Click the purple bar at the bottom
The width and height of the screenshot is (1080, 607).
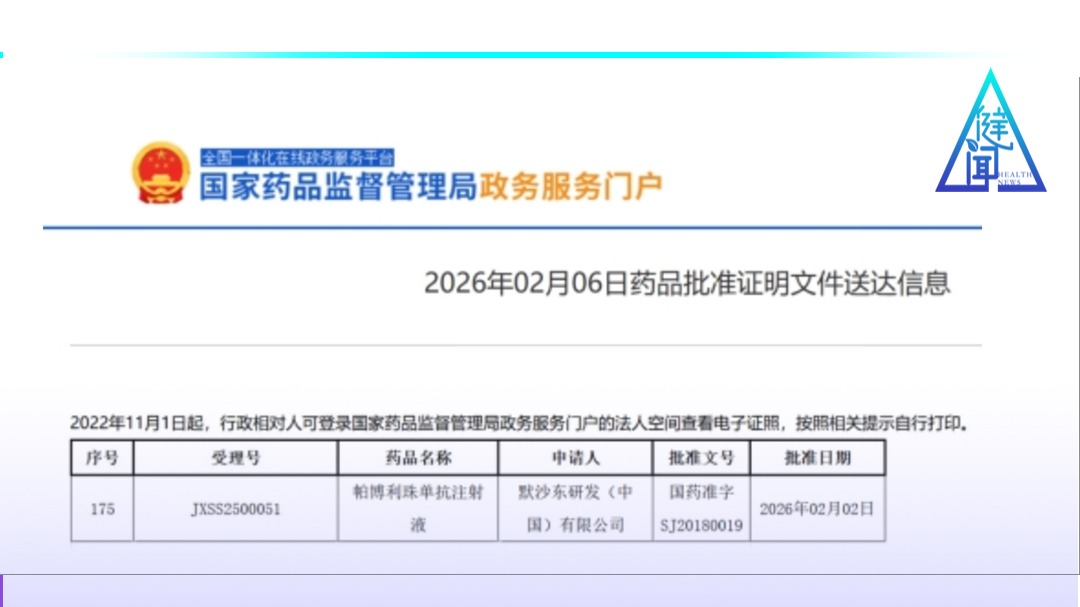pos(540,591)
